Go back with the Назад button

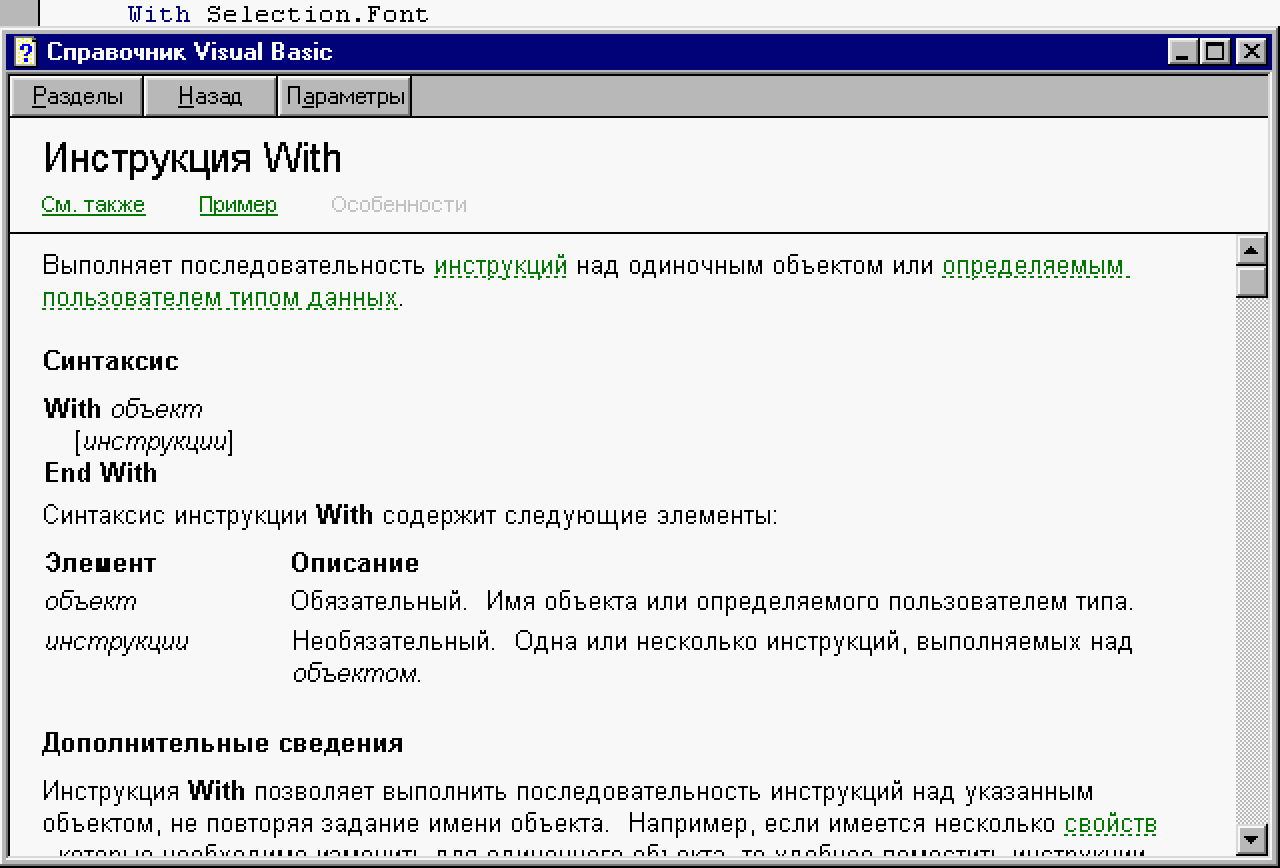point(210,97)
